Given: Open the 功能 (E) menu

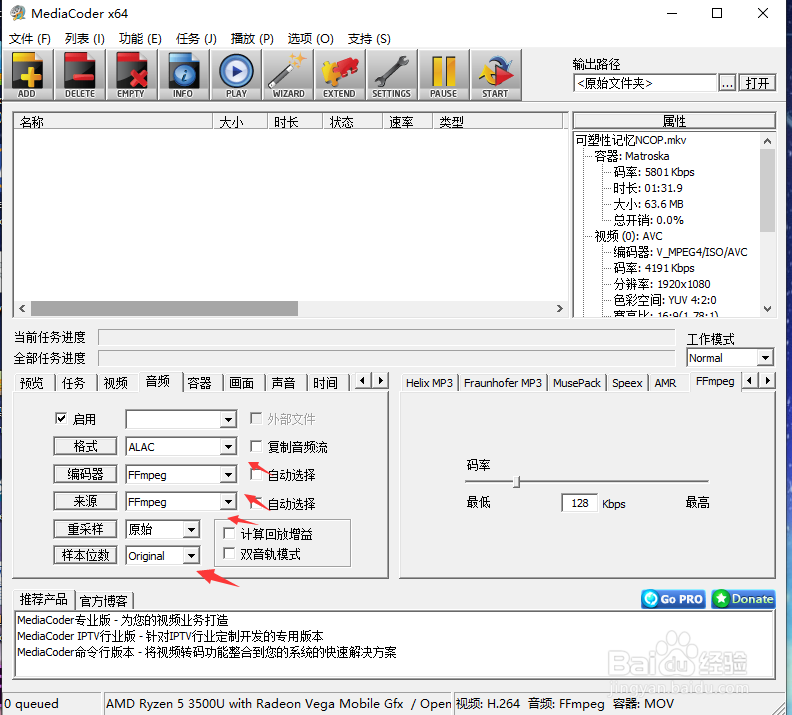Looking at the screenshot, I should (140, 39).
